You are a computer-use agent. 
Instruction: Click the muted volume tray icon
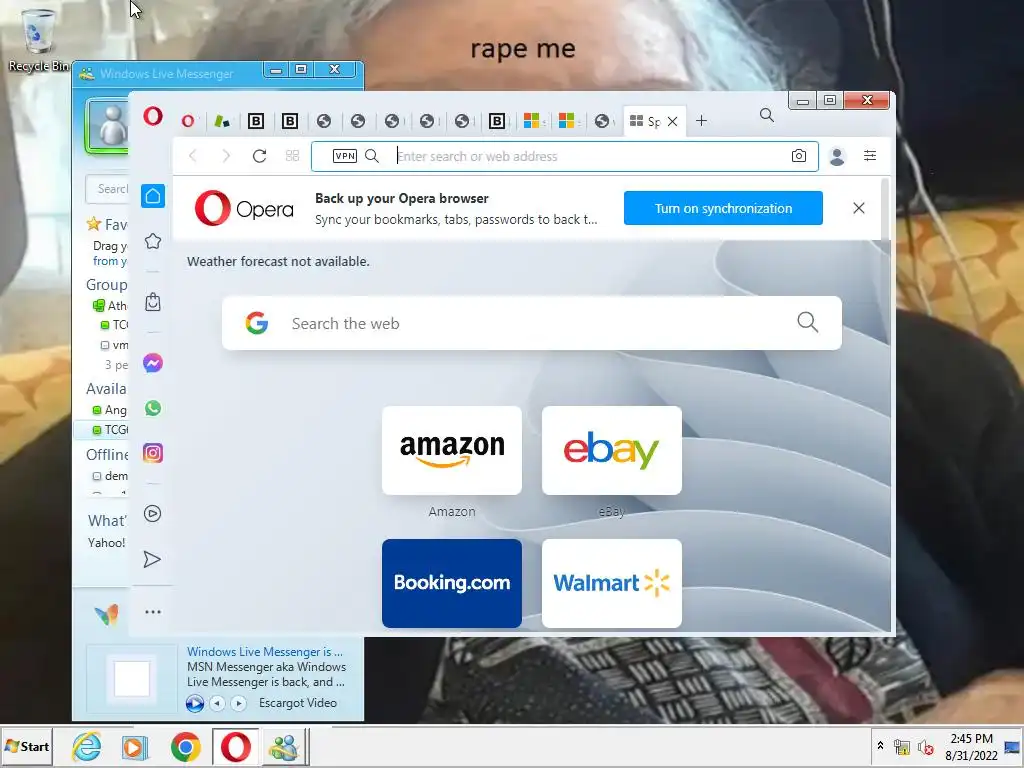click(x=925, y=747)
